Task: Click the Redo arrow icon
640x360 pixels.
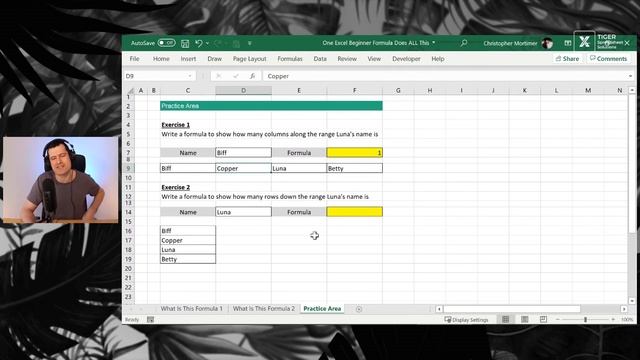Action: pos(218,43)
